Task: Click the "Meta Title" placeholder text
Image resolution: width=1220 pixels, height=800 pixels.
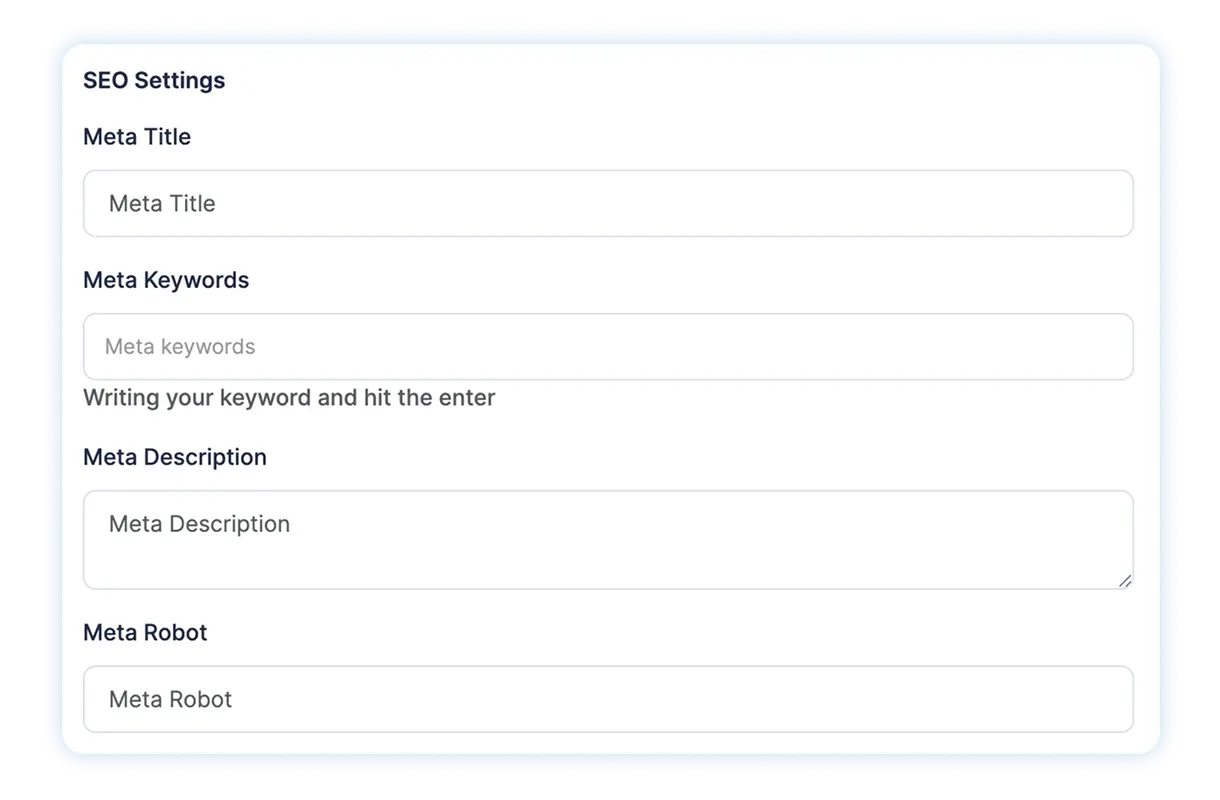Action: pyautogui.click(x=162, y=204)
